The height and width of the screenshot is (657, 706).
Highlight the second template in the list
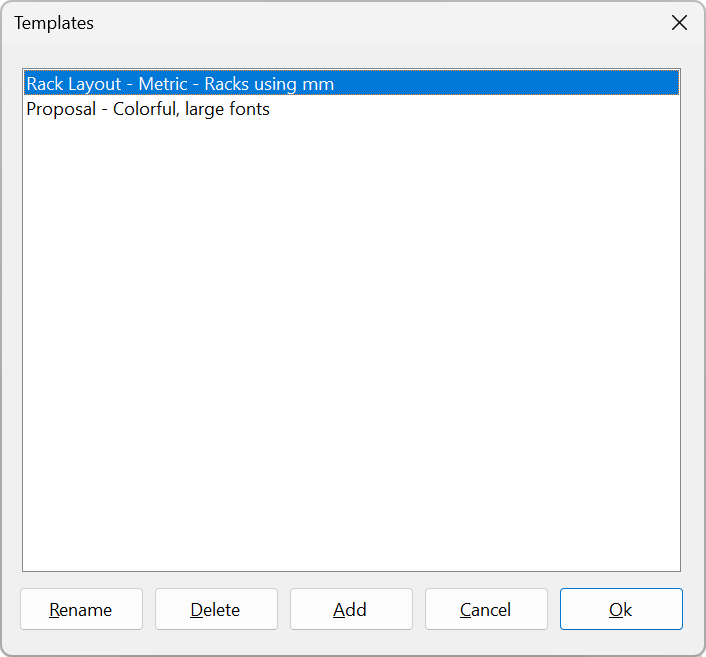click(x=148, y=109)
